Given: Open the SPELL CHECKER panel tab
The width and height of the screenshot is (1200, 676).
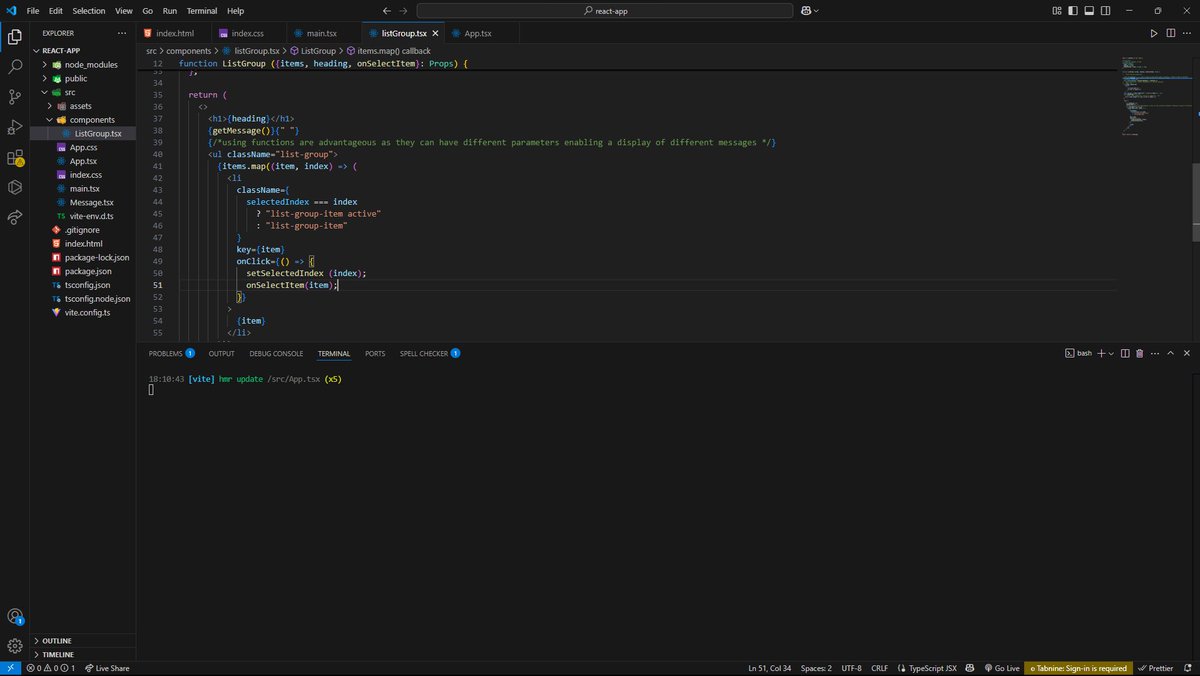Looking at the screenshot, I should pyautogui.click(x=430, y=353).
